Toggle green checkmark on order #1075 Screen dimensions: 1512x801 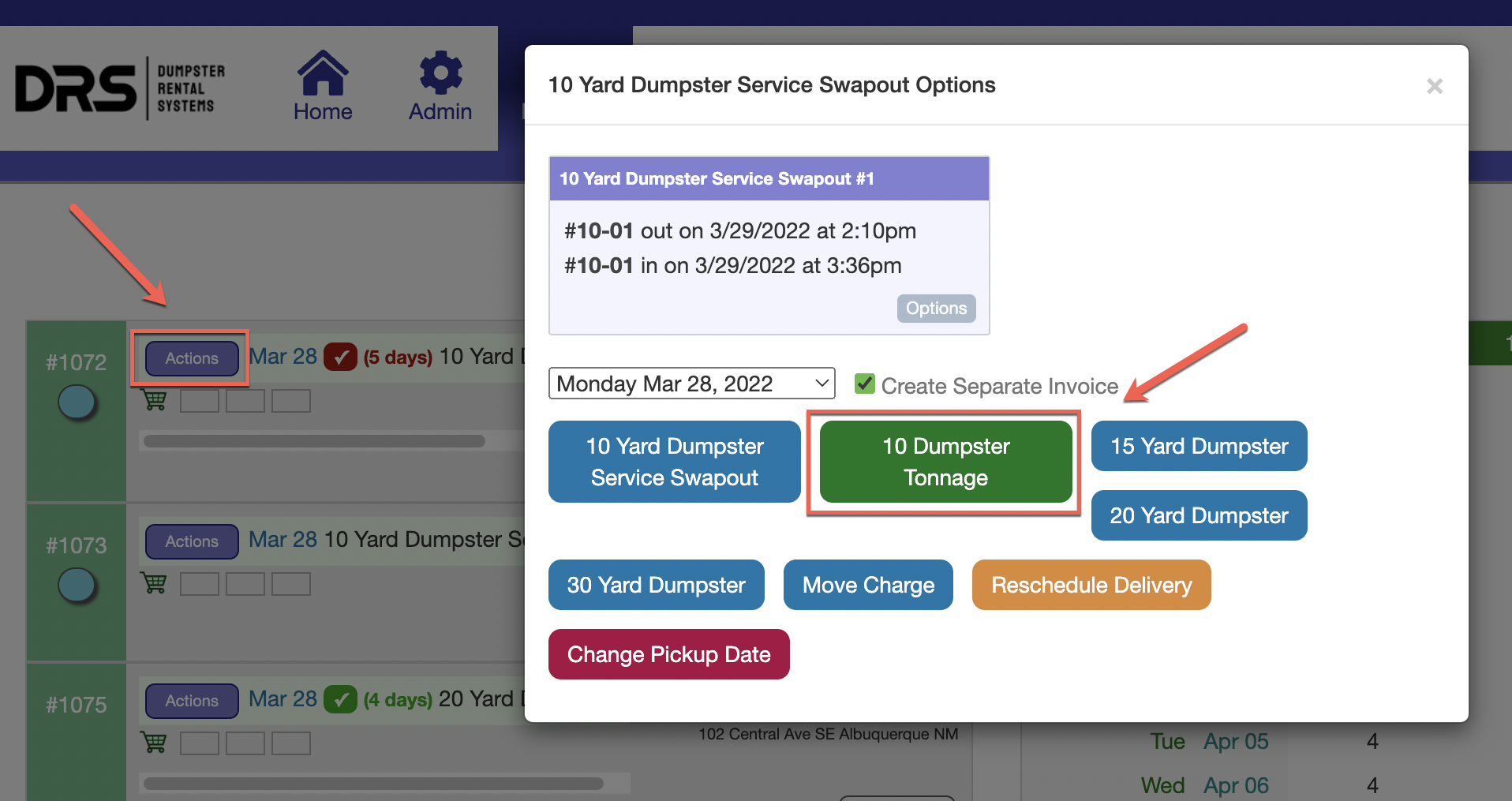click(x=340, y=699)
